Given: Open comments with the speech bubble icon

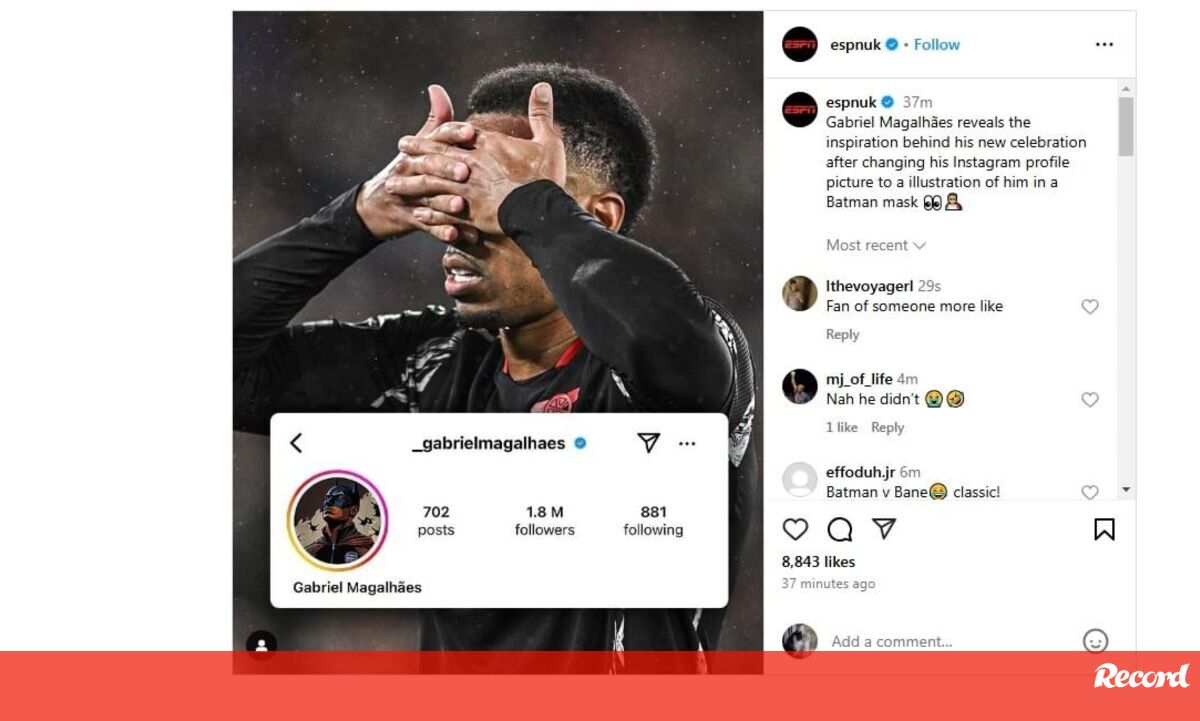Looking at the screenshot, I should coord(840,529).
